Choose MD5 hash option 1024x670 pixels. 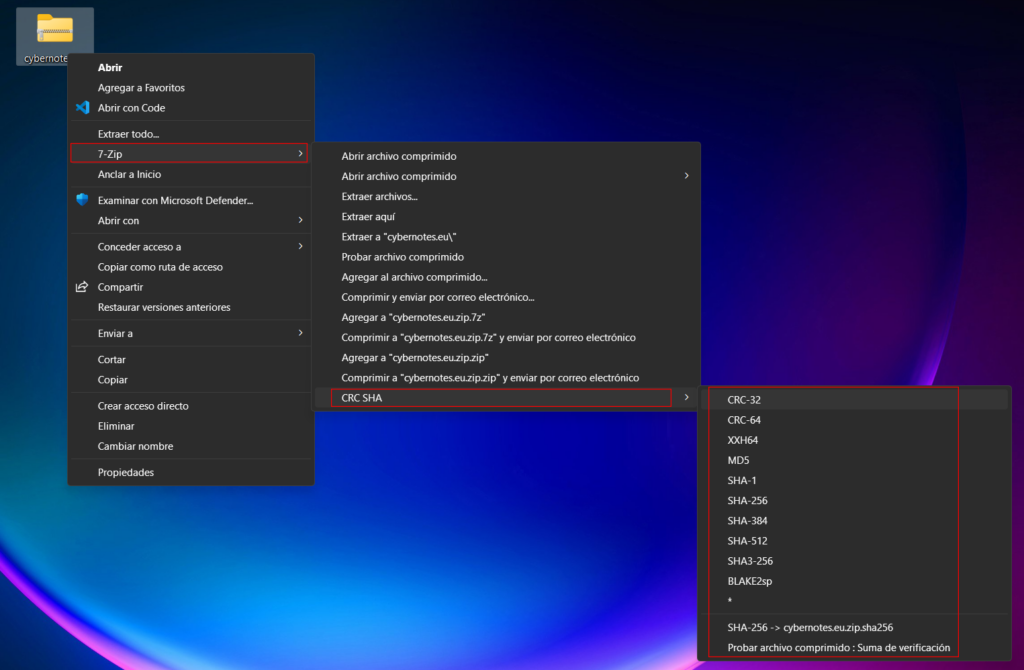(737, 459)
